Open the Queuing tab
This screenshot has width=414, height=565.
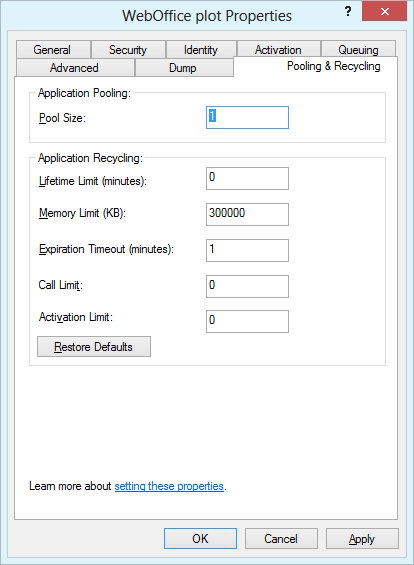(x=358, y=49)
